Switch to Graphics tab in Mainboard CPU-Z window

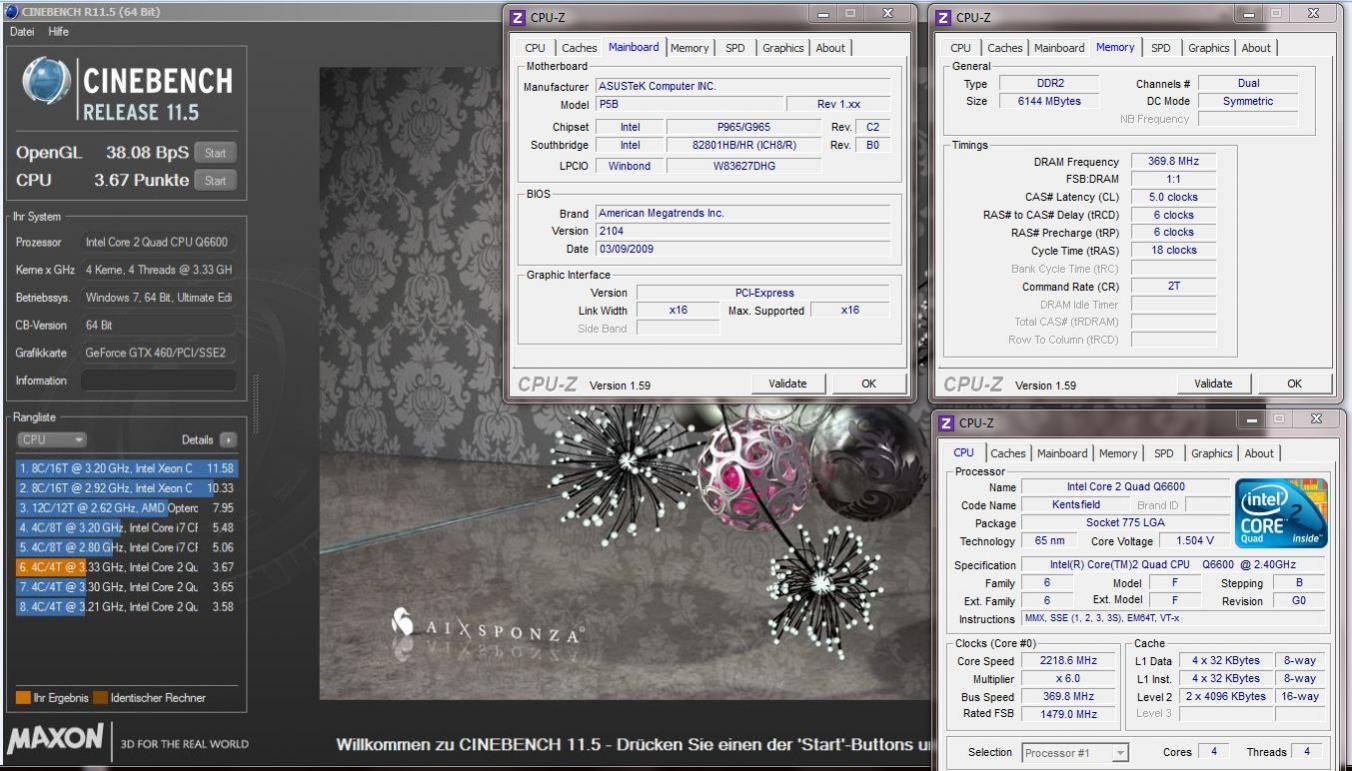pyautogui.click(x=783, y=48)
